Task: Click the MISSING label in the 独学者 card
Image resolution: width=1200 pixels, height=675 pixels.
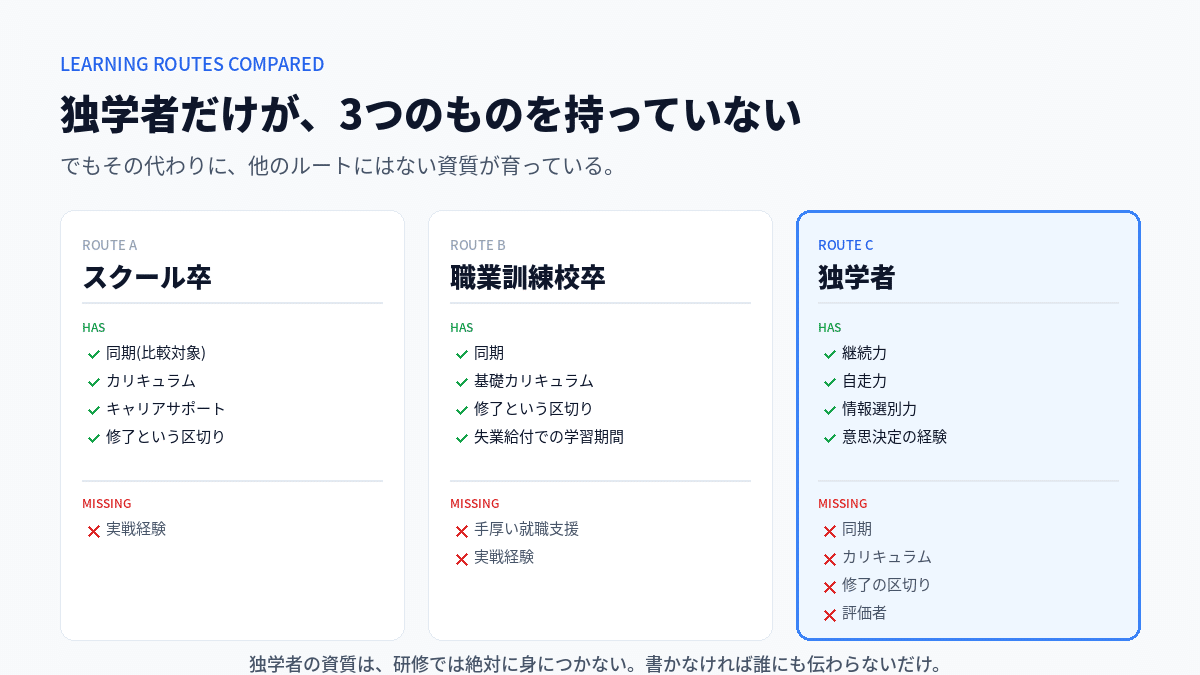Action: point(842,503)
